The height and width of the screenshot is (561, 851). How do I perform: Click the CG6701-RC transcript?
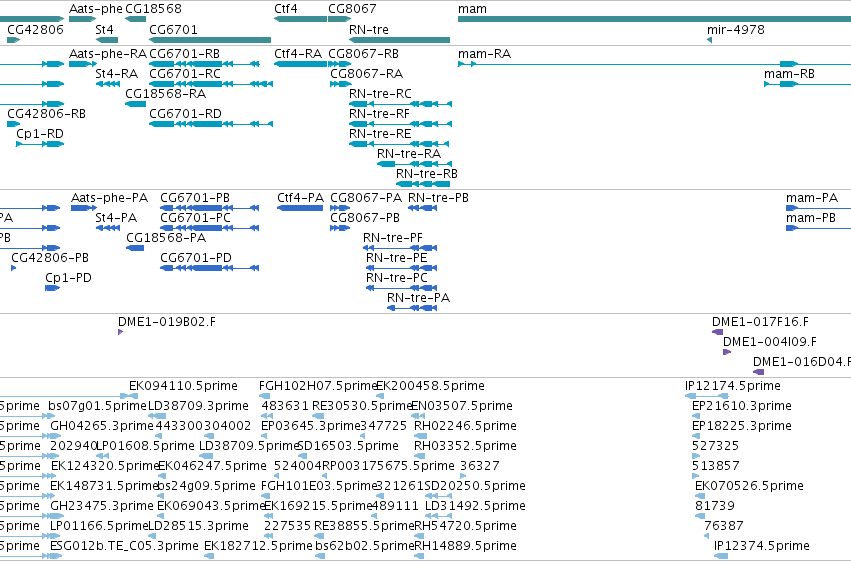[x=211, y=84]
